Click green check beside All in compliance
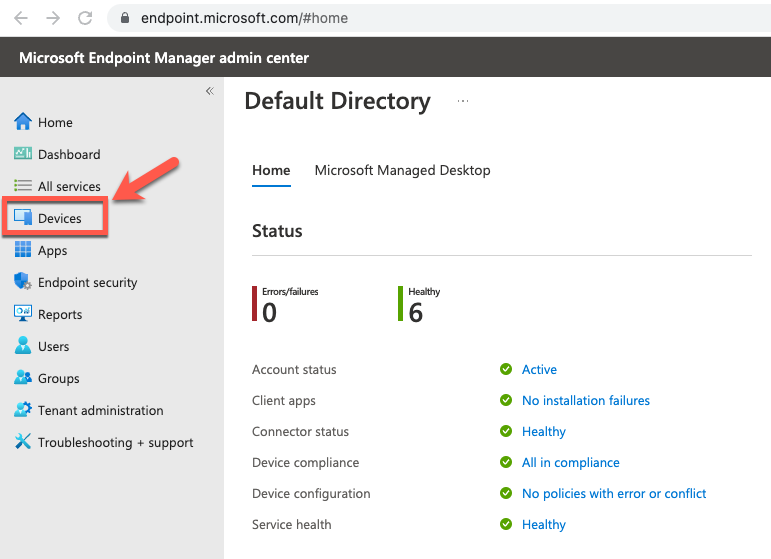 pyautogui.click(x=506, y=462)
